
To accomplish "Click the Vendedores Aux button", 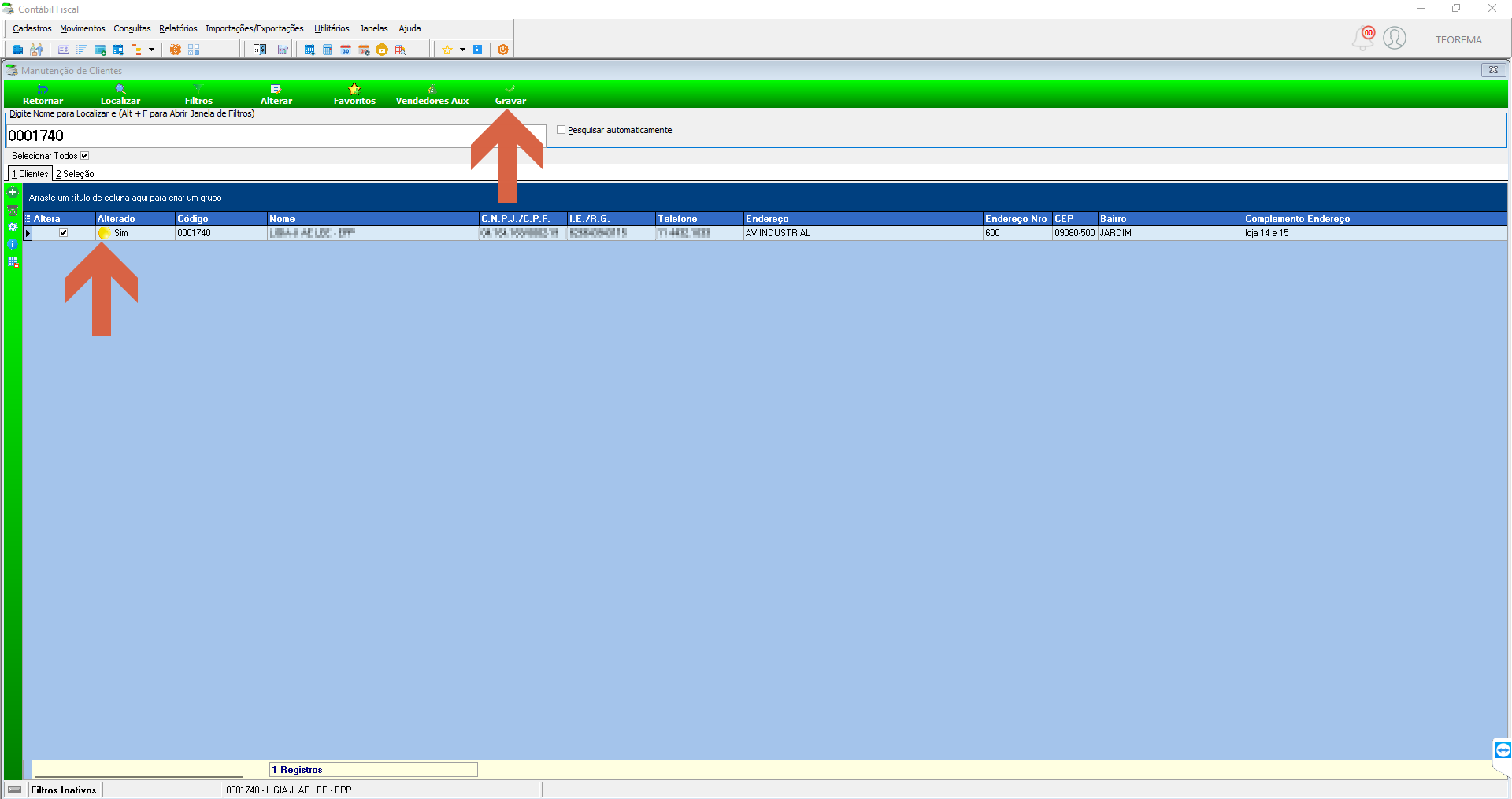I will 432,94.
